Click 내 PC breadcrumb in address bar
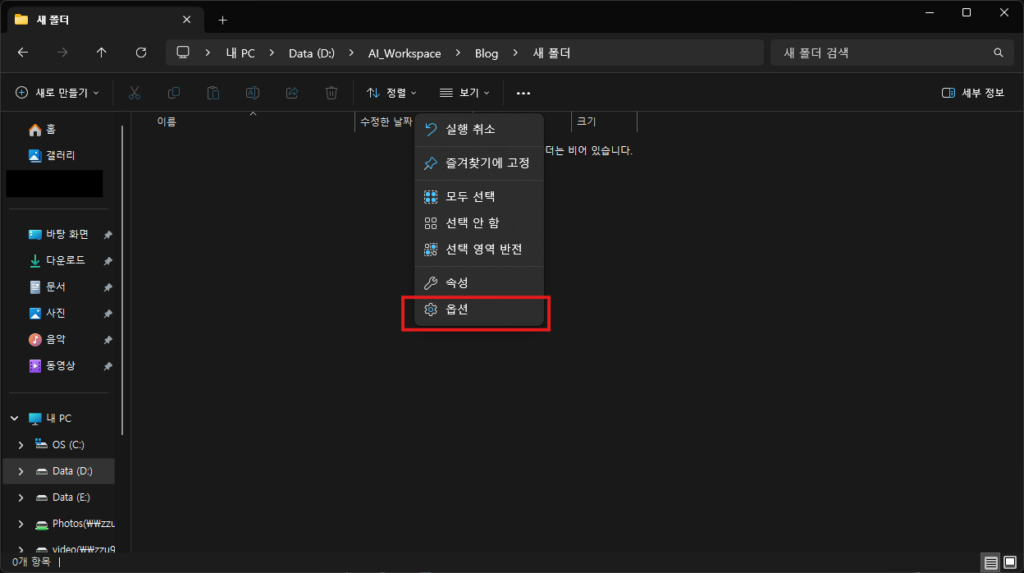The width and height of the screenshot is (1024, 573). (240, 53)
